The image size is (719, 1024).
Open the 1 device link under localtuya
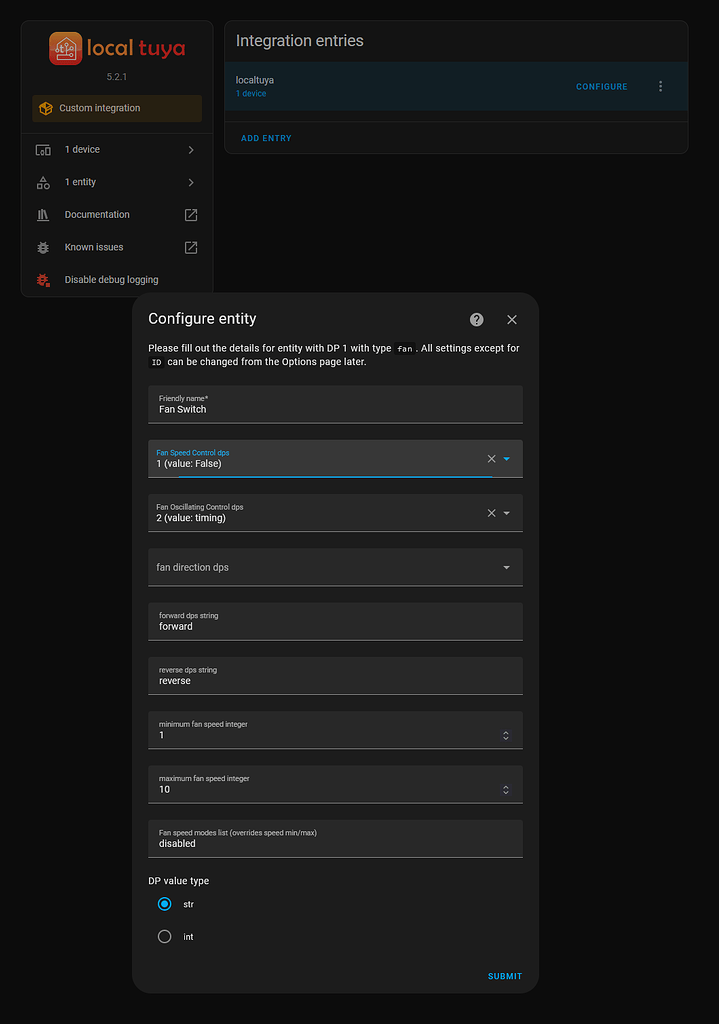coord(251,93)
